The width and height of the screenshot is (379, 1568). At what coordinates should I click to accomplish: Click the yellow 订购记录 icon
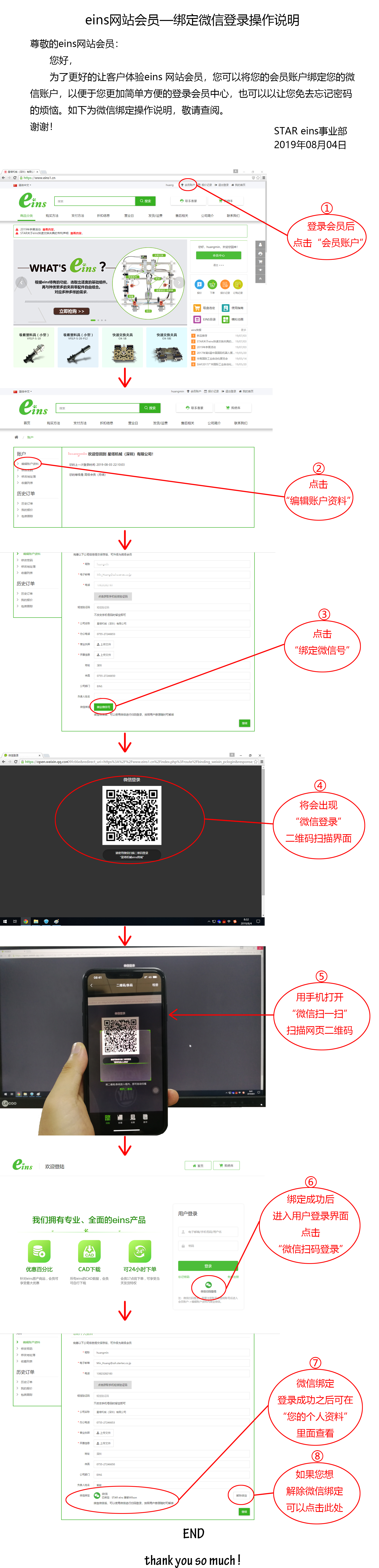(238, 284)
